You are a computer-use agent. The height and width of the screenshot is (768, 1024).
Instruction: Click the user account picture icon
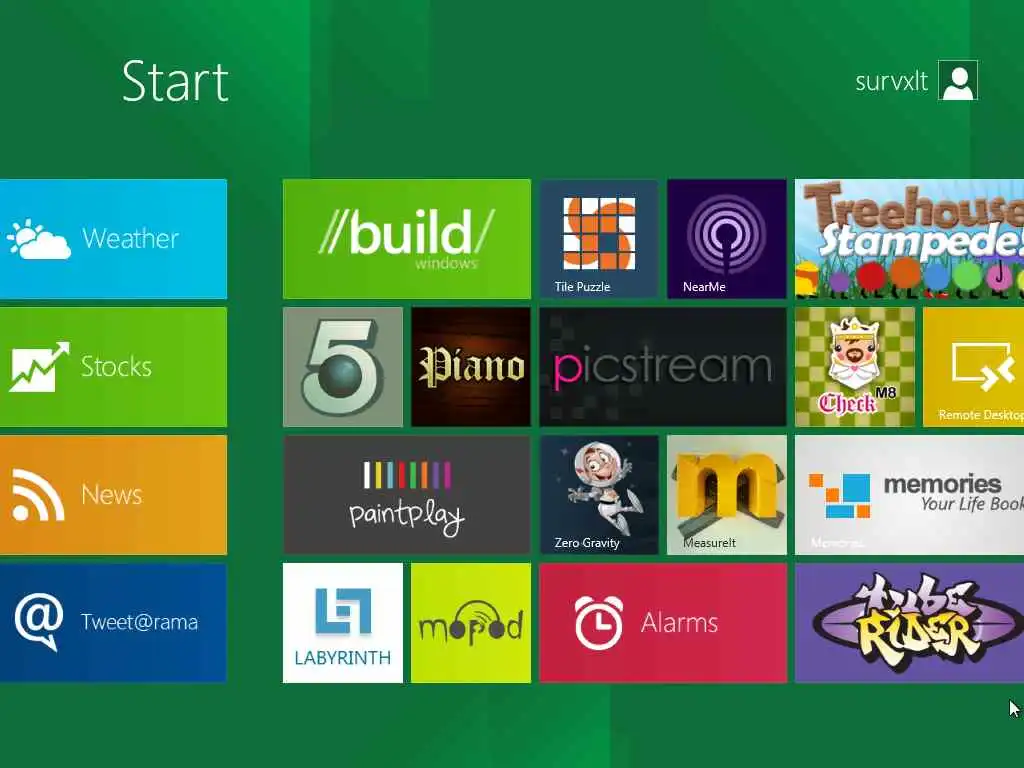click(x=958, y=80)
